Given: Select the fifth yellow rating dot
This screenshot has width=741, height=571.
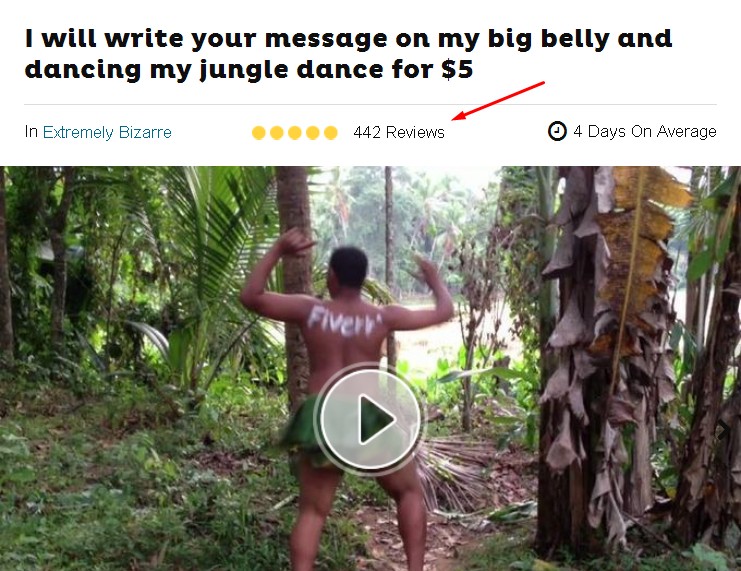Looking at the screenshot, I should click(x=331, y=133).
